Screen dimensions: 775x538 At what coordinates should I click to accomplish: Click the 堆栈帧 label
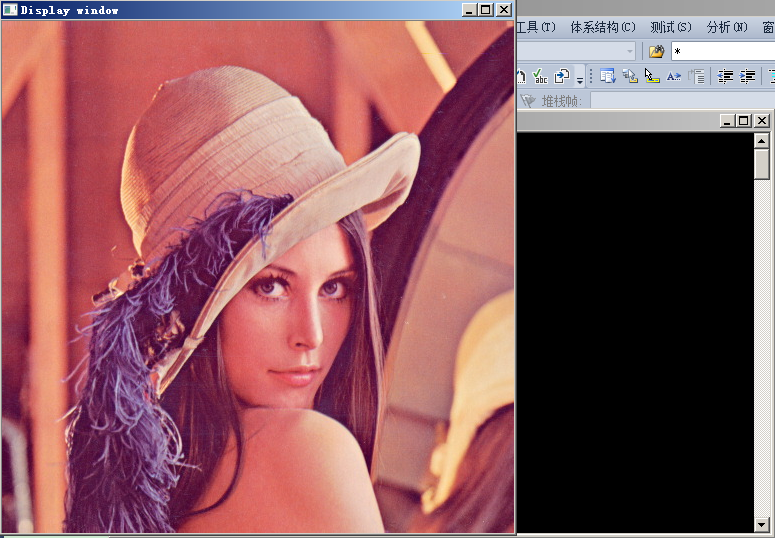point(562,101)
